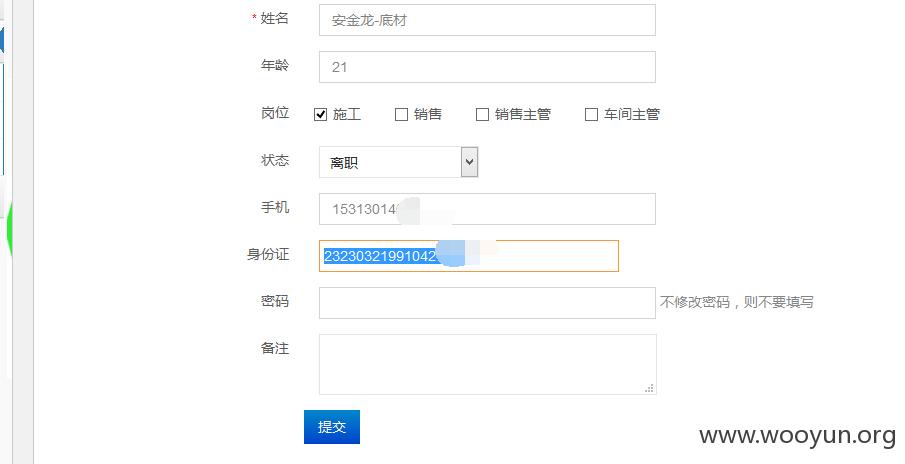Select the 手机 phone number field
This screenshot has height=464, width=905.
pos(487,209)
